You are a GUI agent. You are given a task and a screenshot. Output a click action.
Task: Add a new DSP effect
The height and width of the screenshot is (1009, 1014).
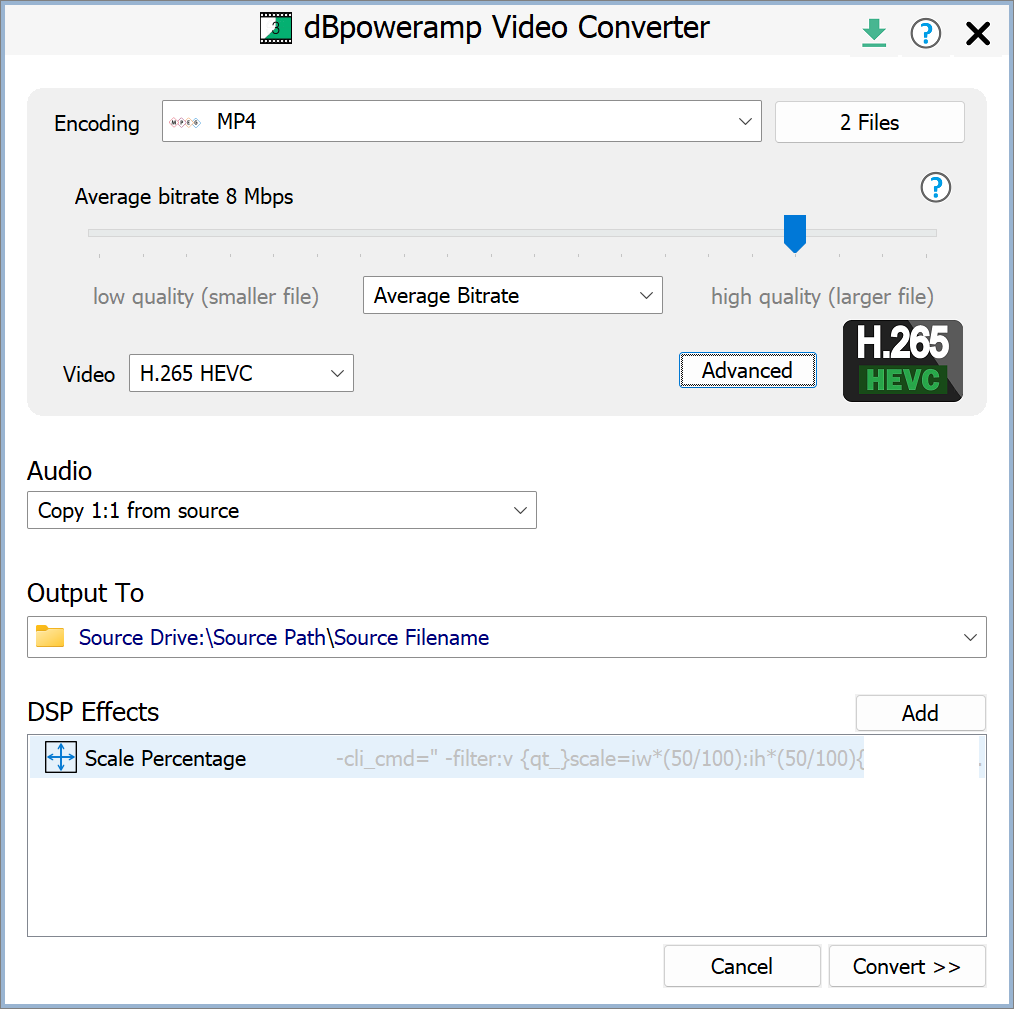(x=920, y=713)
